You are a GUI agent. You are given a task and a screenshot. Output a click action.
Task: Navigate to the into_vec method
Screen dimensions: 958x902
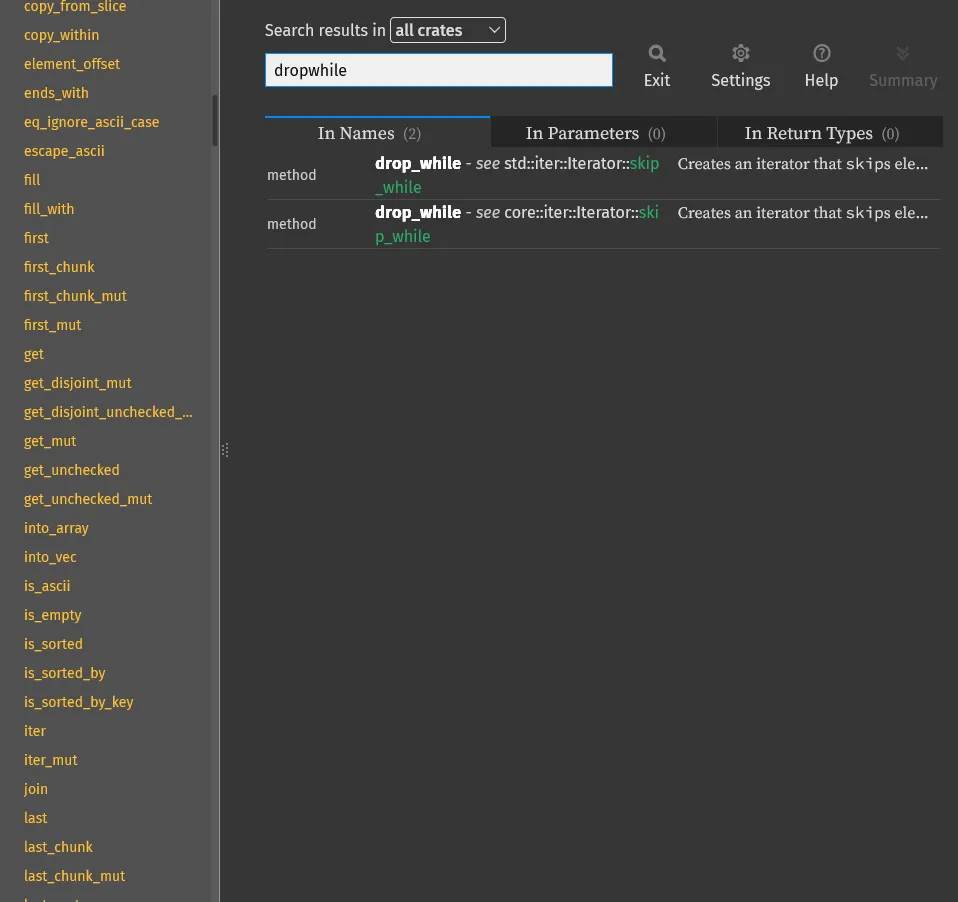point(50,557)
